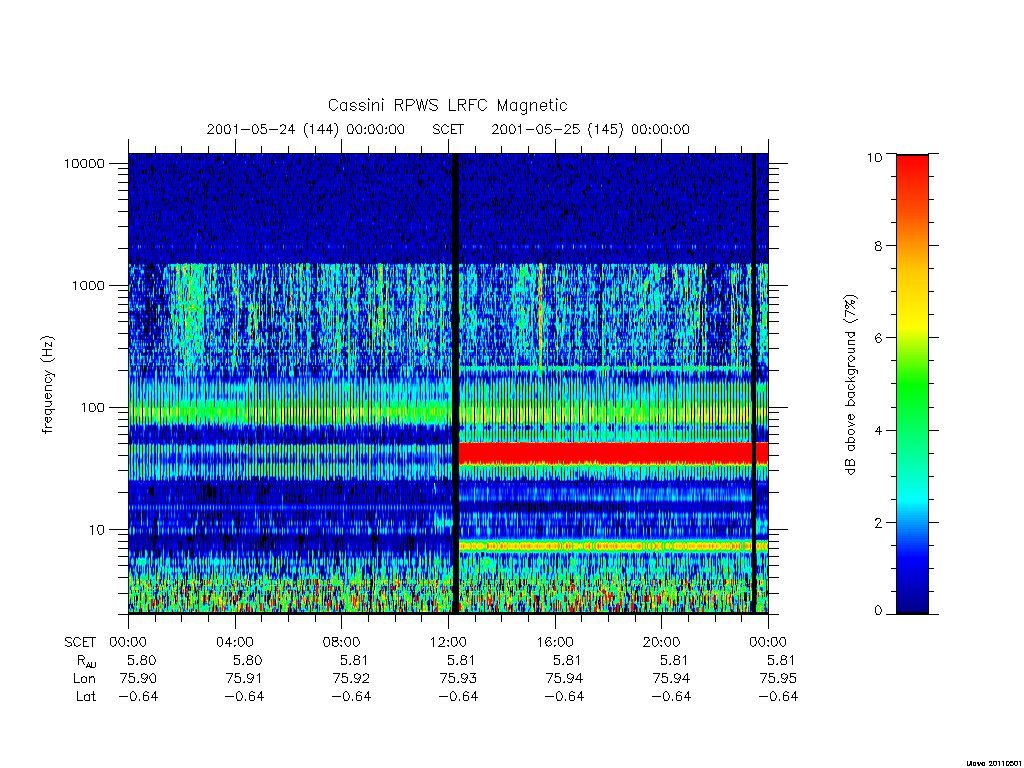Click the Lon value 75.93
Viewport: 1024px width, 768px height.
[458, 679]
